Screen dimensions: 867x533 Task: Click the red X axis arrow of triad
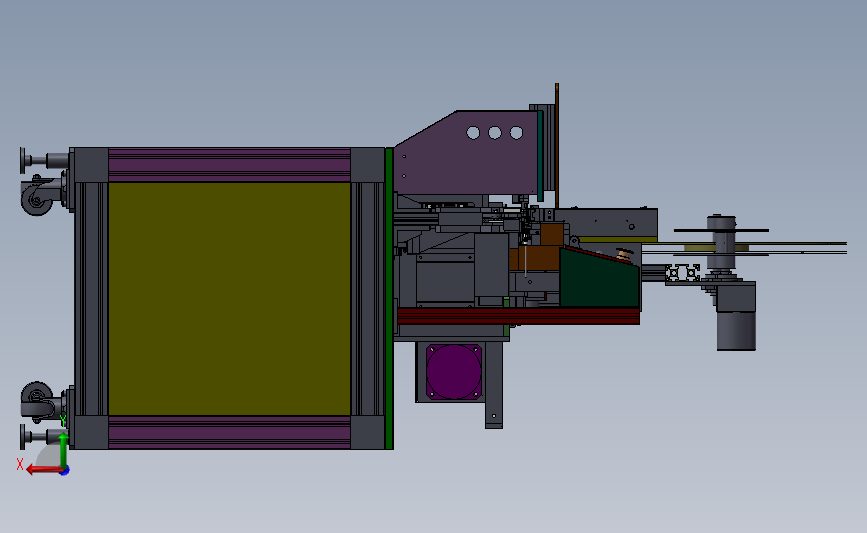[x=43, y=470]
